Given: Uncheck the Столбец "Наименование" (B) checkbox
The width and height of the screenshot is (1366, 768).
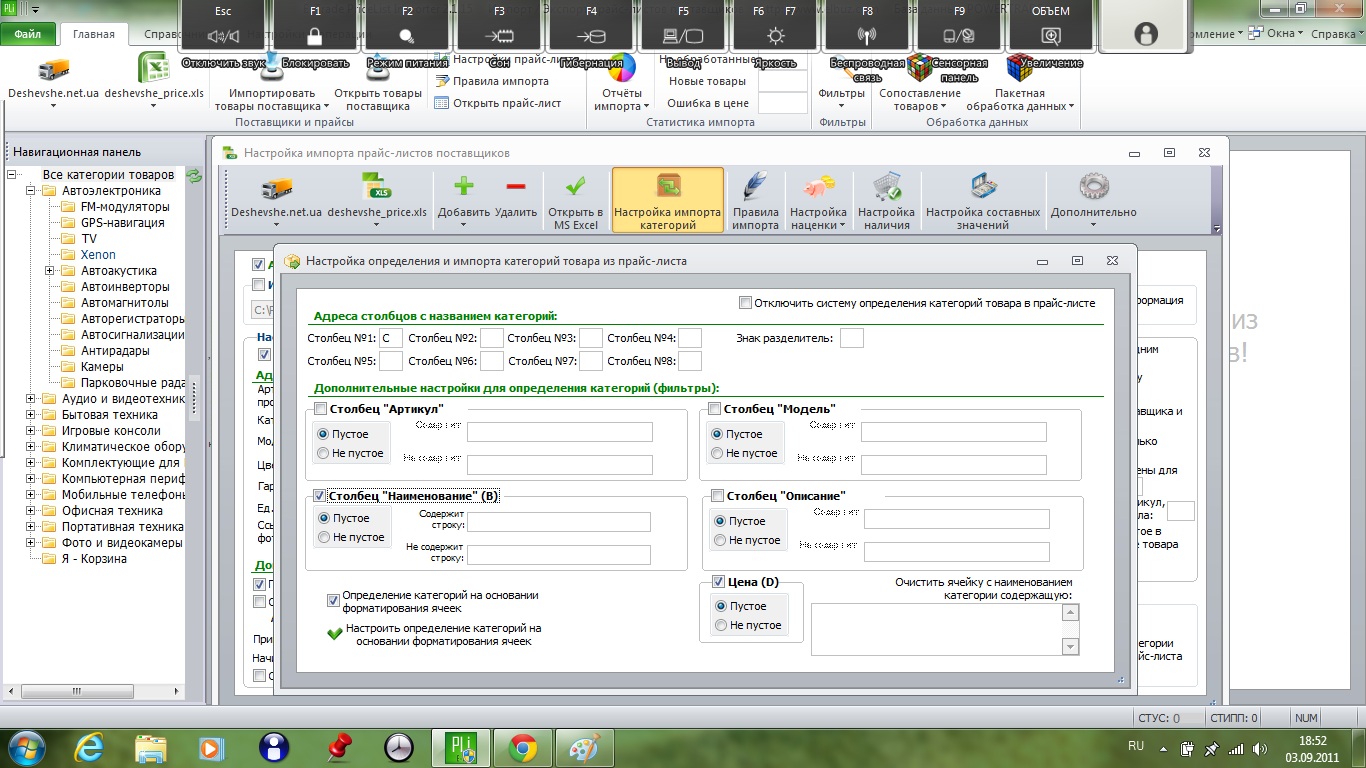Looking at the screenshot, I should pyautogui.click(x=320, y=495).
